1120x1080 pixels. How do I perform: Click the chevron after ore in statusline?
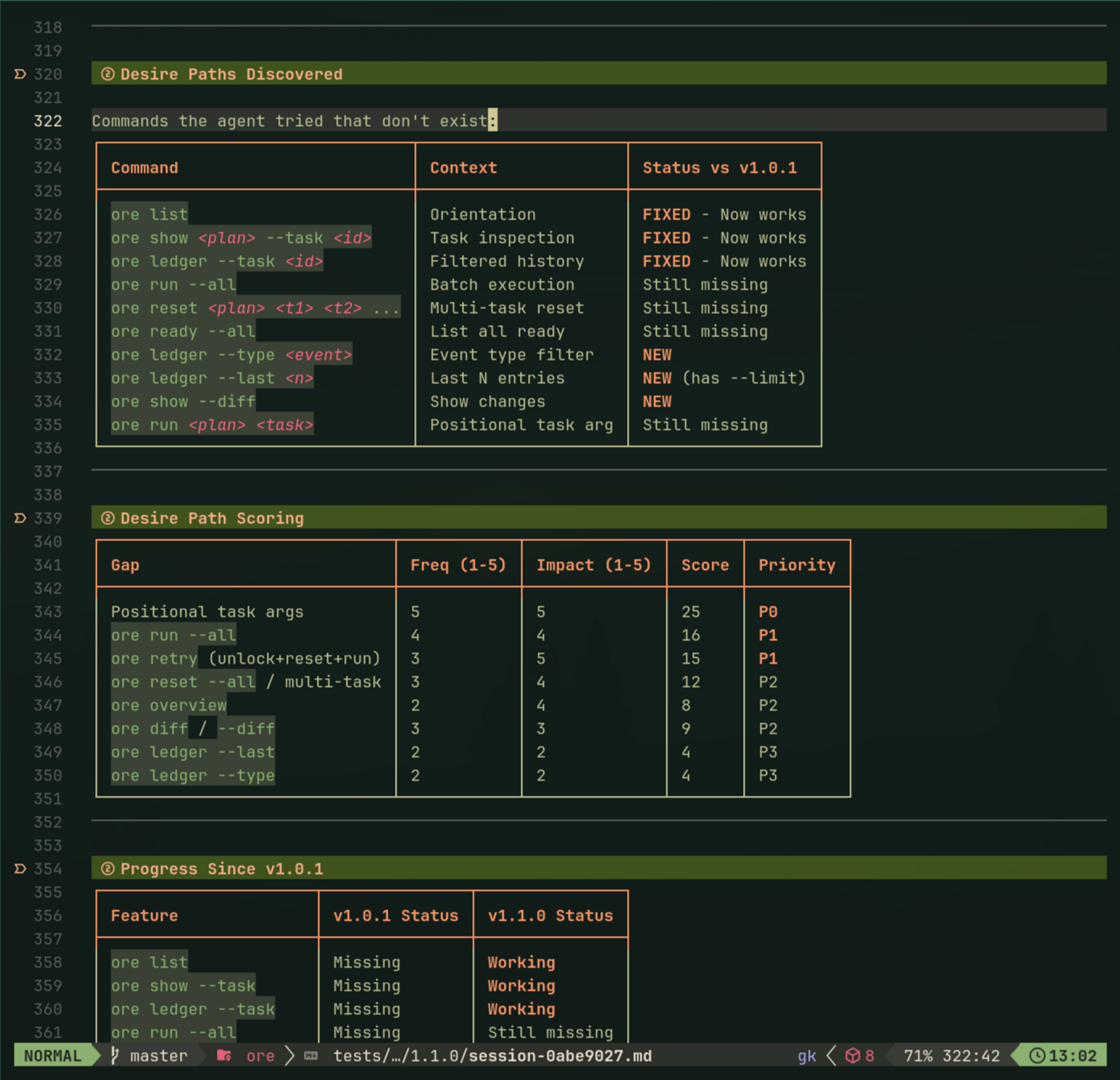click(289, 1055)
